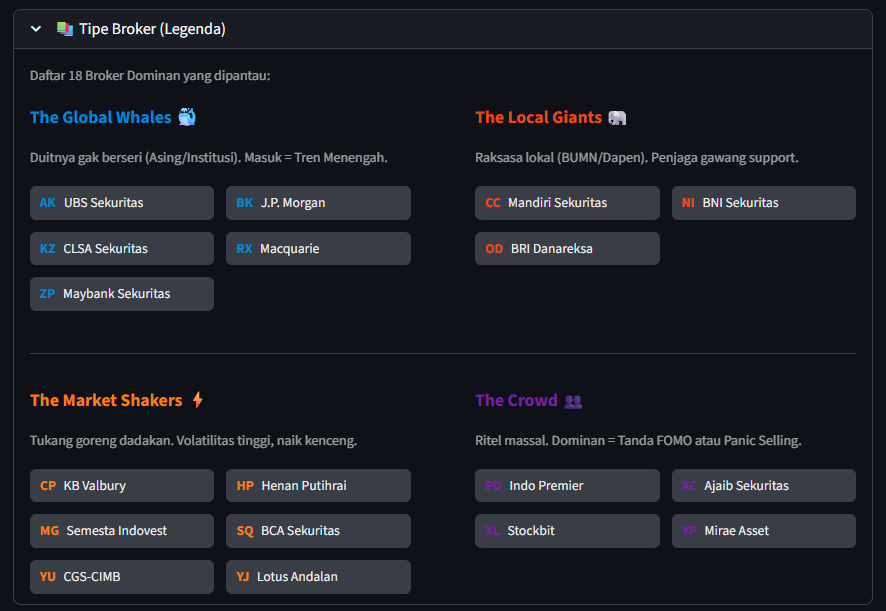Click the people icon beside The Crowd
Screen dimensions: 886x611
pyautogui.click(x=573, y=400)
